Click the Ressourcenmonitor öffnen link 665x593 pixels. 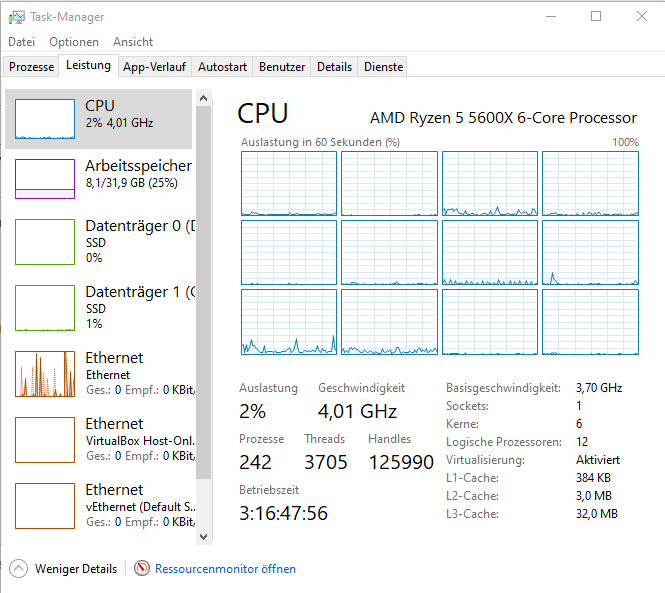(225, 569)
